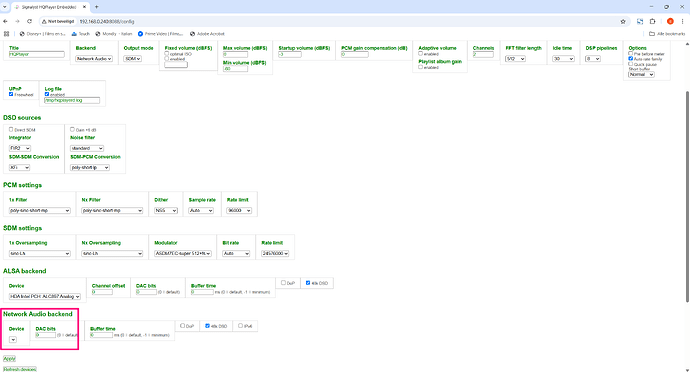This screenshot has height=372, width=690.
Task: Open the apps grid in bookmarks bar
Action: click(x=6, y=33)
